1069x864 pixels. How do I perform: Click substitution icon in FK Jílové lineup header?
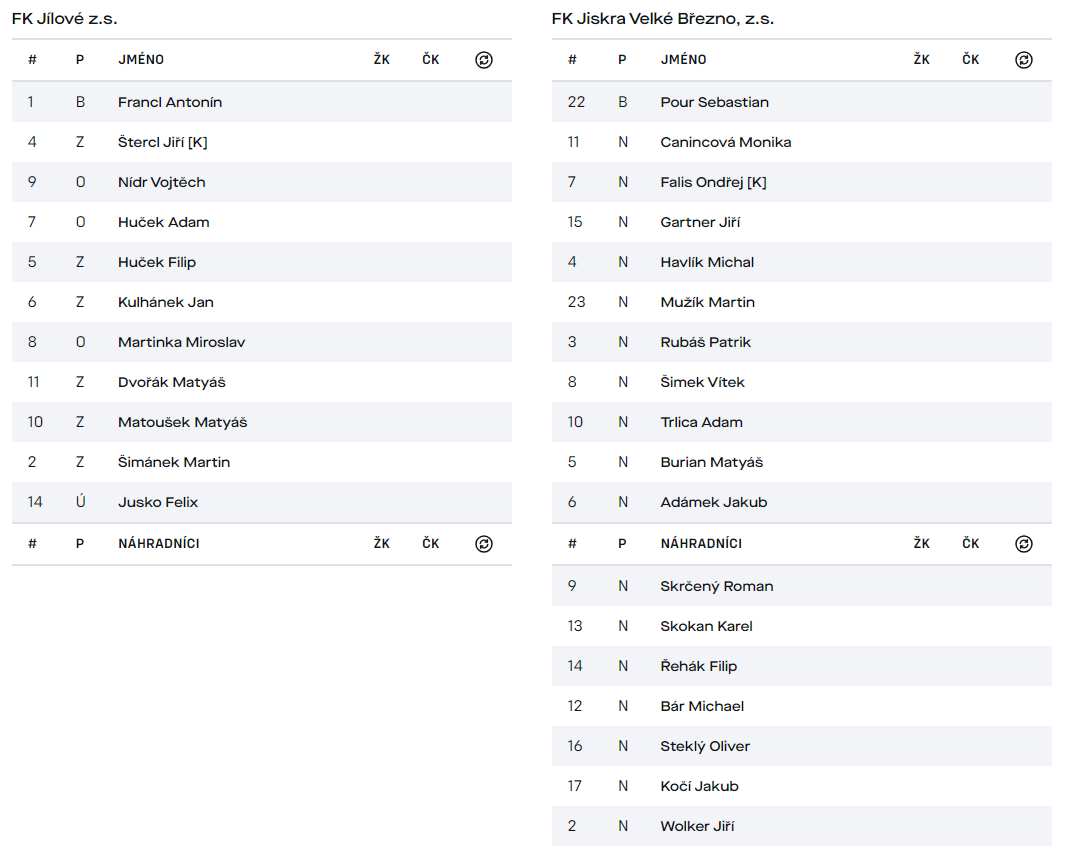[484, 60]
